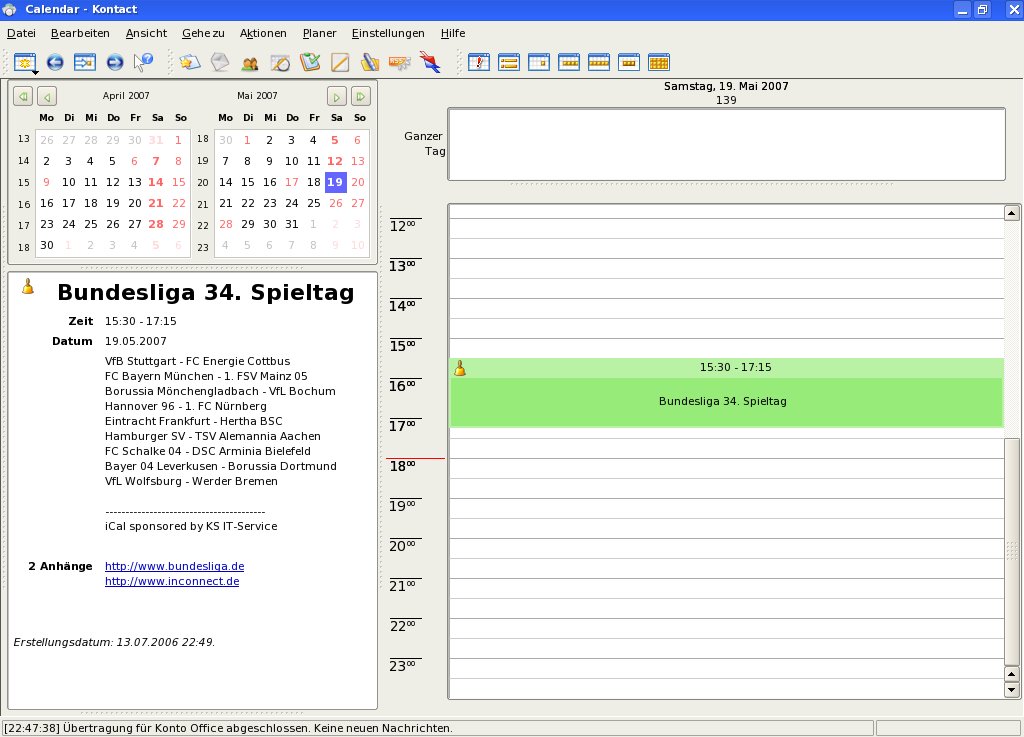Jump forward one year with double-right arrow
The height and width of the screenshot is (737, 1024).
tap(360, 97)
